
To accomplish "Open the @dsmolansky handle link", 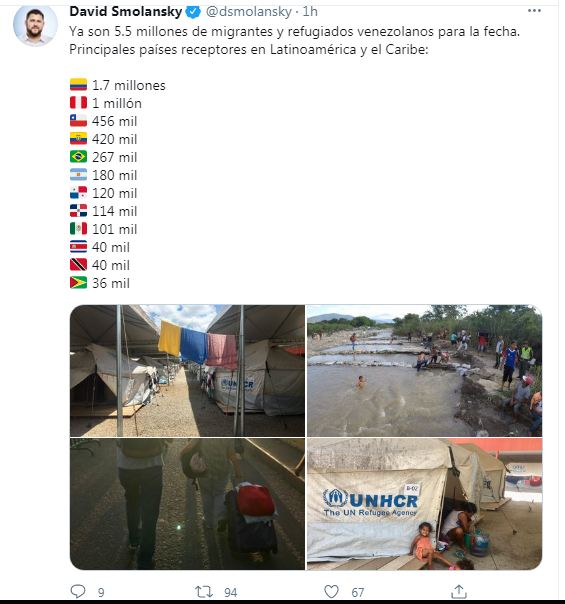I will [x=249, y=12].
